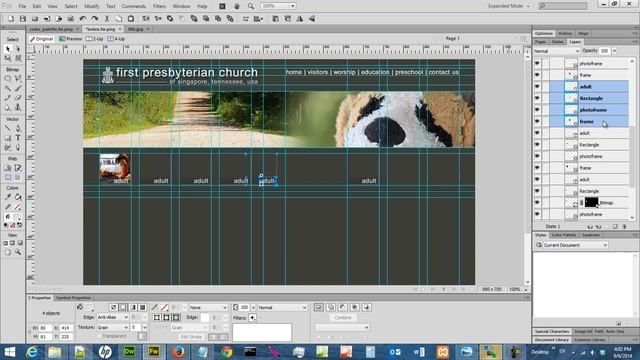The width and height of the screenshot is (640, 360).
Task: Open the Expanded Mode workspace dropdown
Action: click(509, 6)
